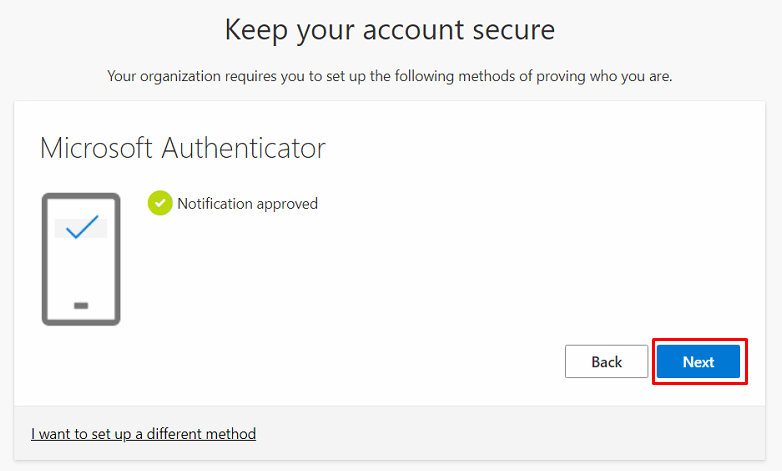Open the 'I want to set up a different method' link

click(143, 434)
